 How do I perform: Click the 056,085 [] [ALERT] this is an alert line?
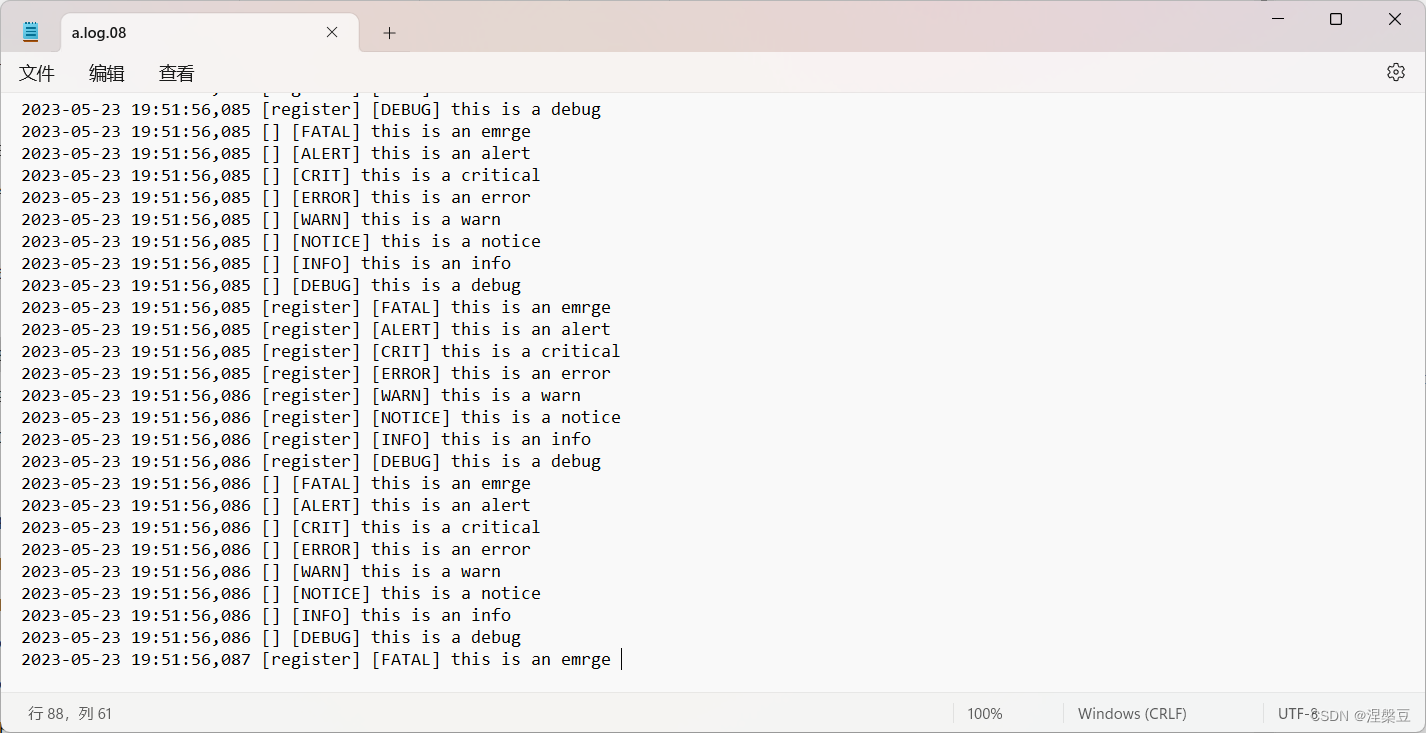(x=276, y=153)
